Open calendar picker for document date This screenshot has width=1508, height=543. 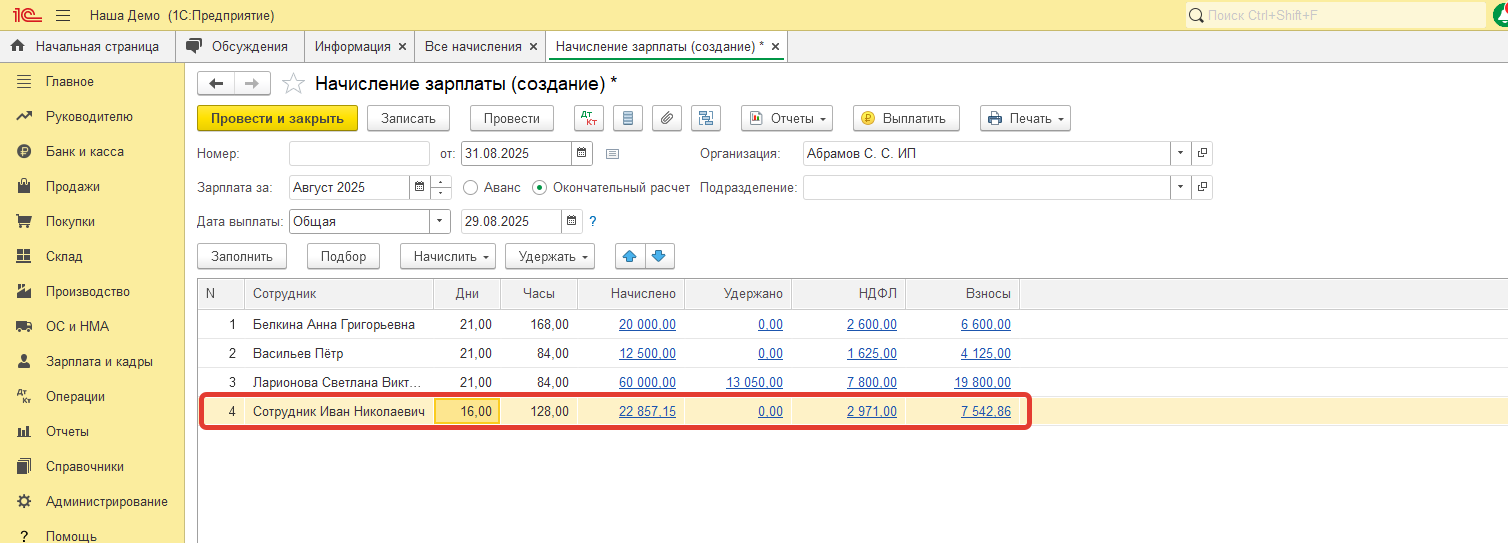click(x=582, y=154)
